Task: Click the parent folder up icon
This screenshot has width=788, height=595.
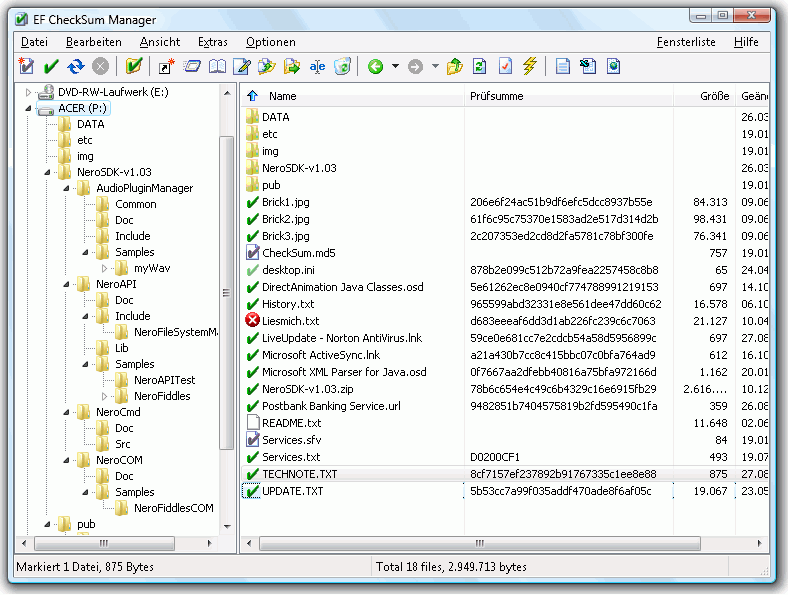Action: [x=455, y=66]
